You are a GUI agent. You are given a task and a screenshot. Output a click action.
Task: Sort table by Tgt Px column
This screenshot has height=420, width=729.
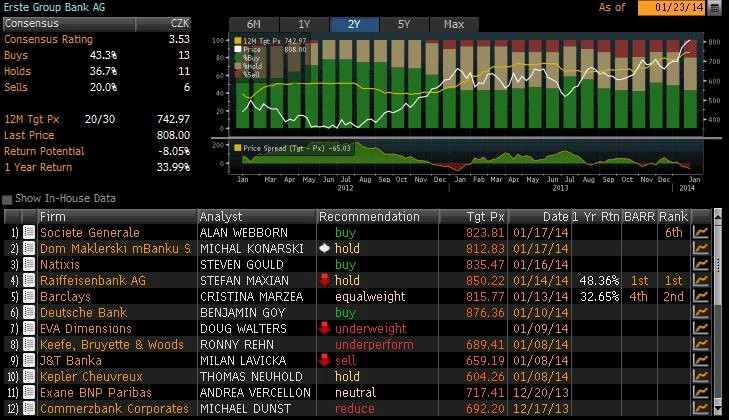[473, 217]
